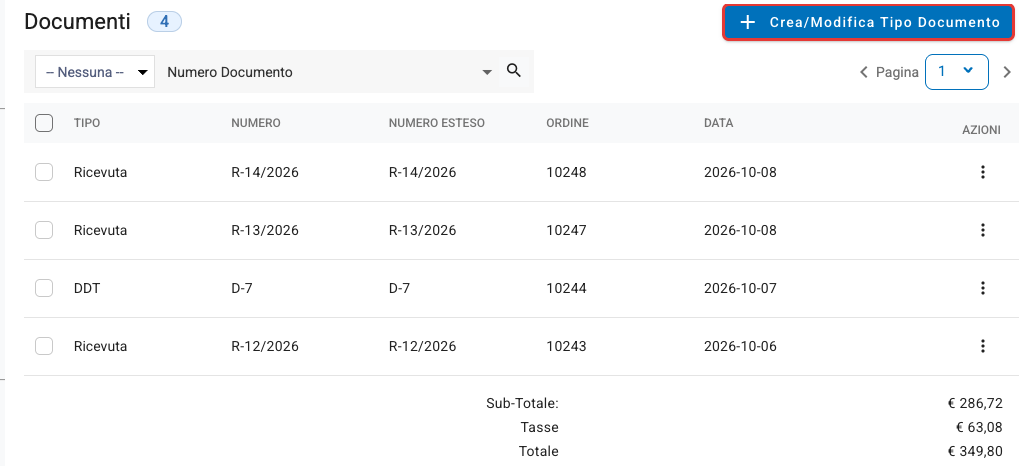Viewport: 1023px width, 466px height.
Task: Sort by TIPO column header
Action: (x=87, y=123)
